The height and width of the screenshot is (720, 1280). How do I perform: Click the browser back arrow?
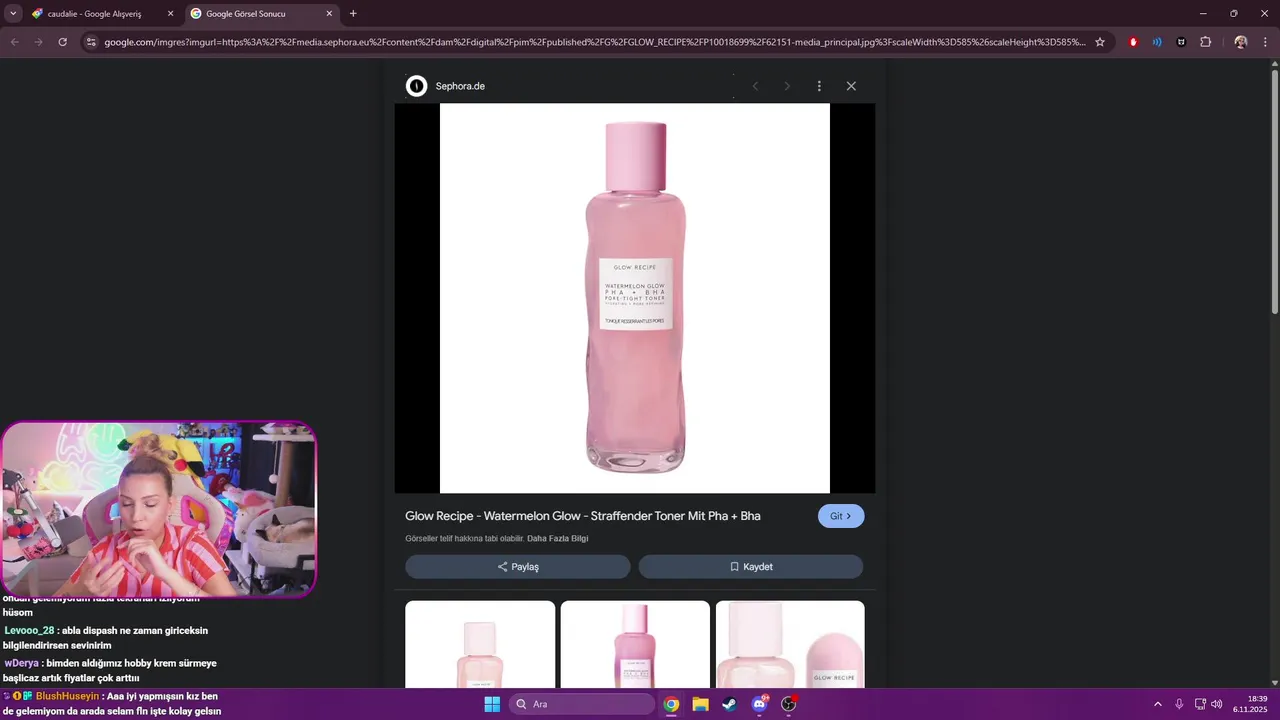[14, 42]
